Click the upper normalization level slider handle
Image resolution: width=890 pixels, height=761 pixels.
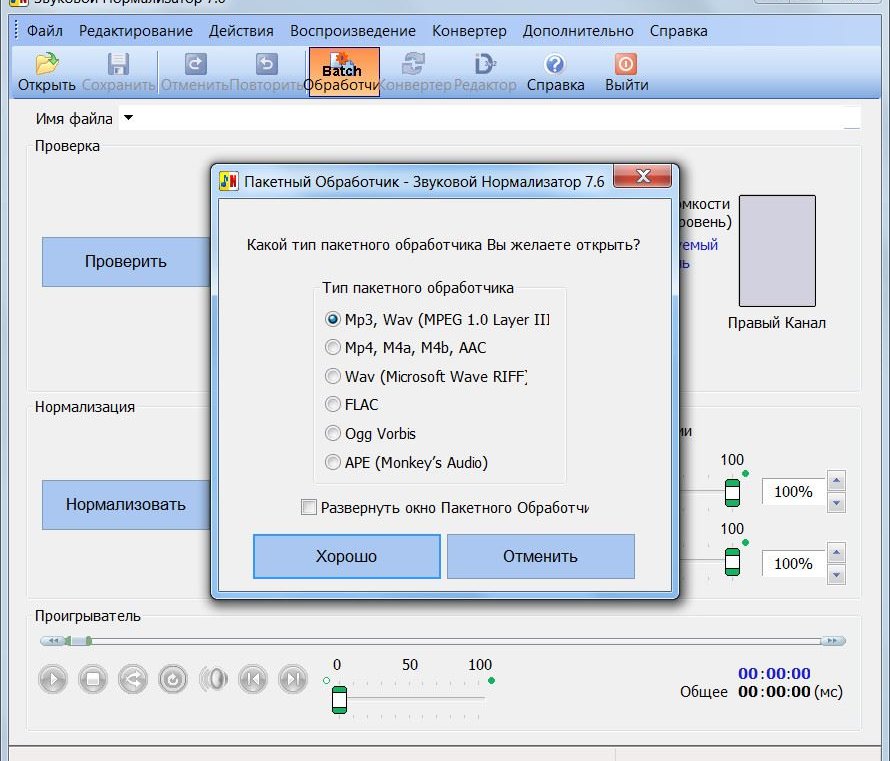coord(732,493)
